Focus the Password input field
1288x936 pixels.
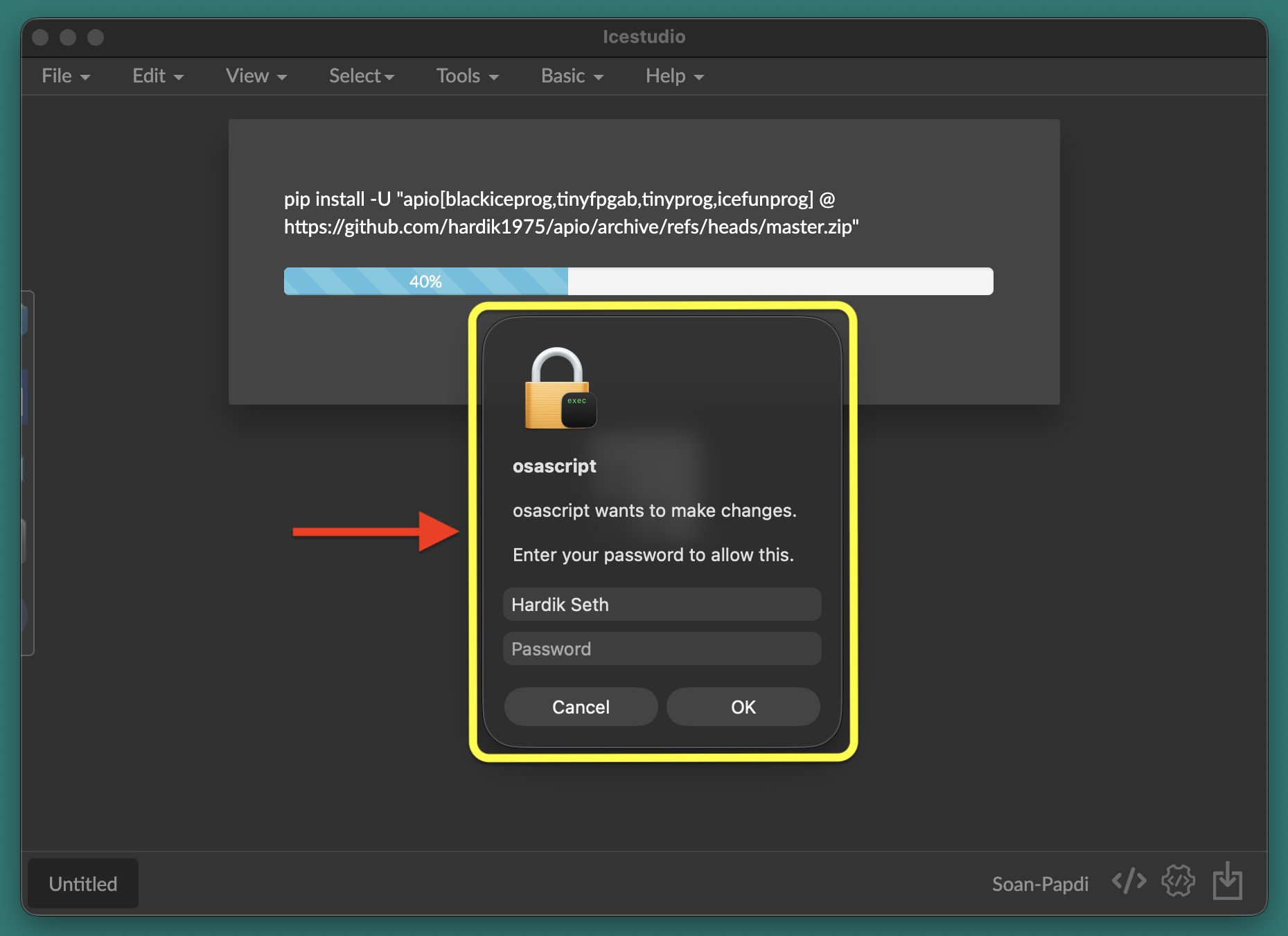(662, 648)
